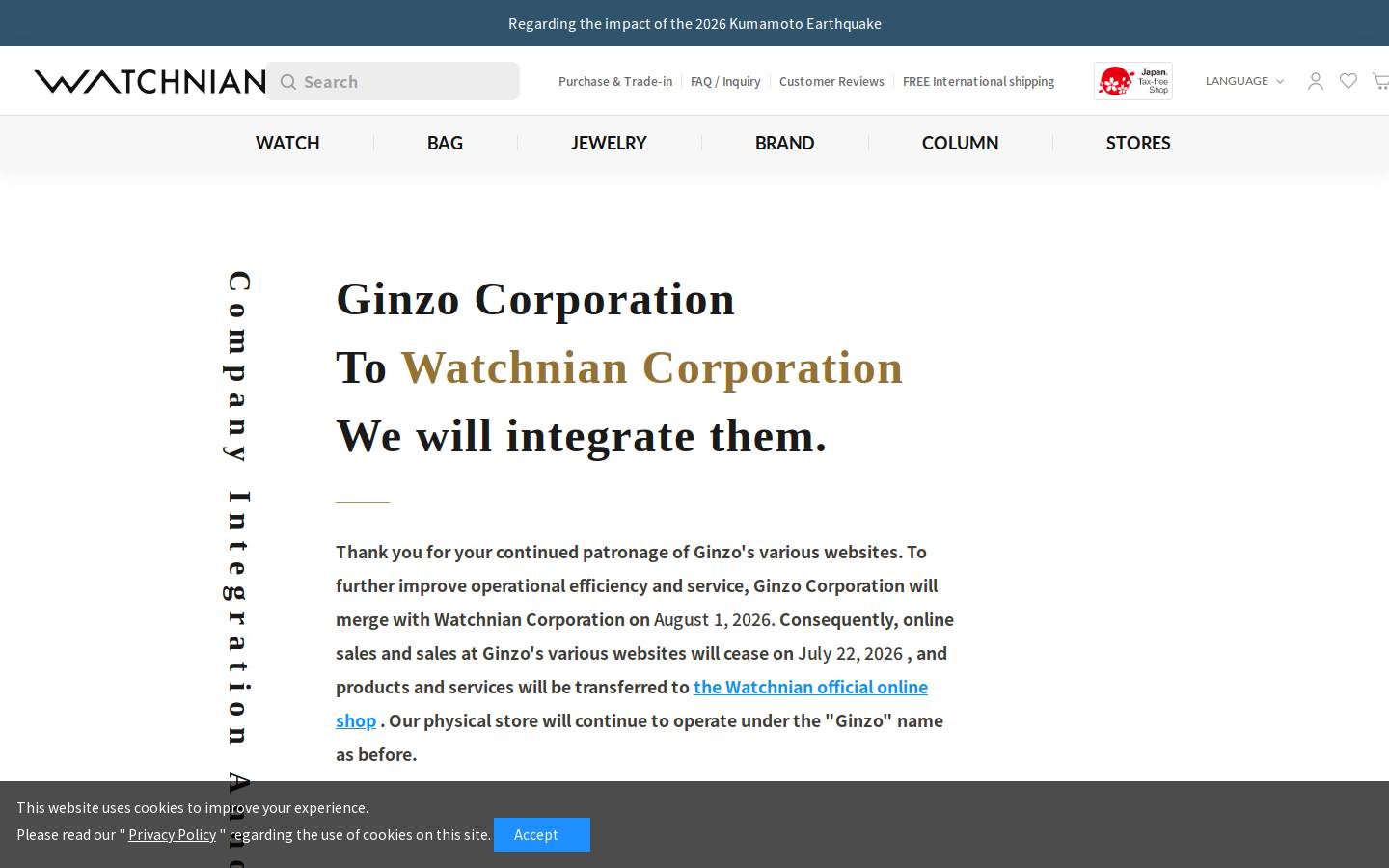Viewport: 1389px width, 868px height.
Task: Open the Privacy Policy link
Action: click(172, 834)
